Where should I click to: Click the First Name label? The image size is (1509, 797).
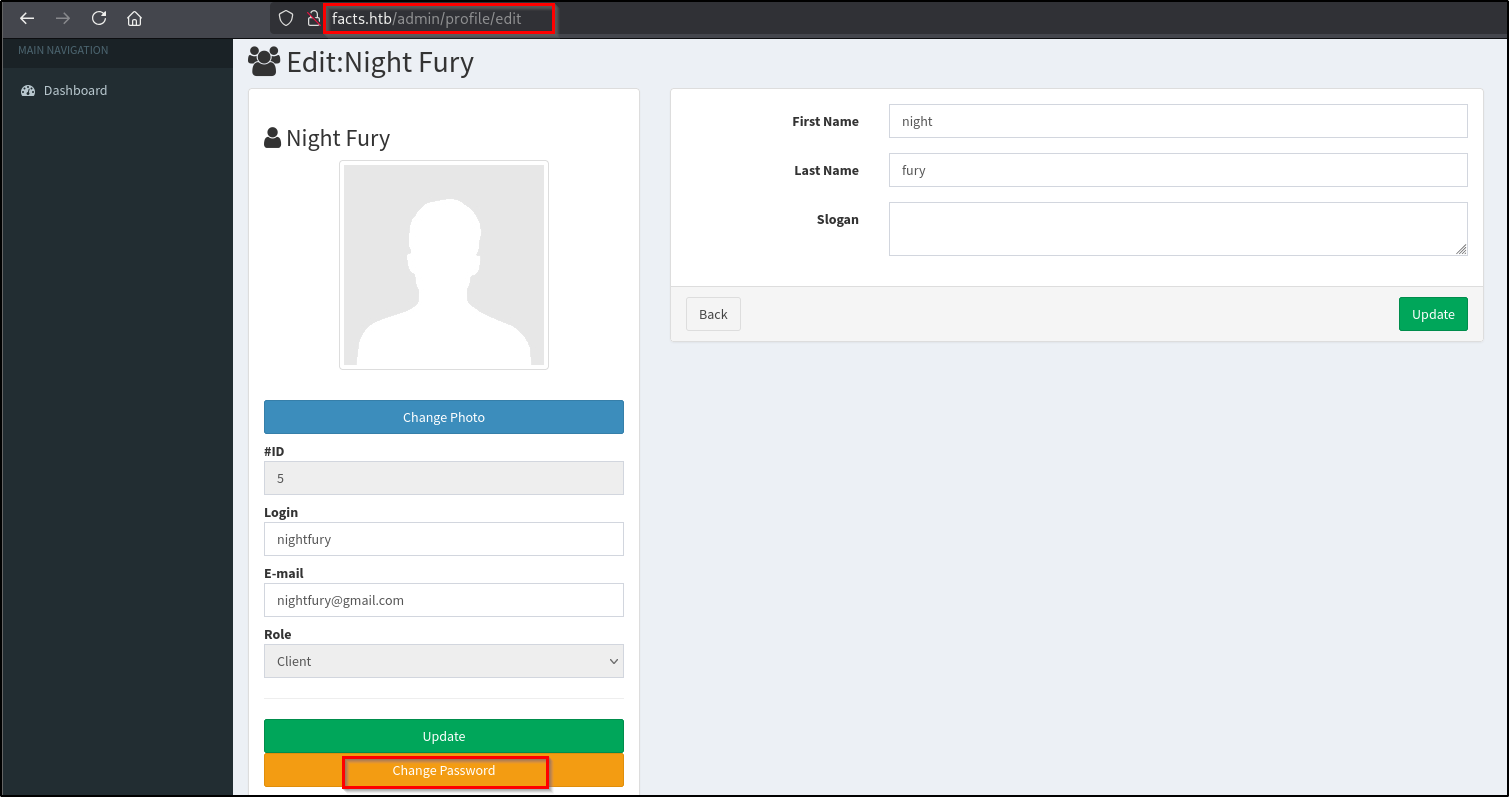click(825, 121)
